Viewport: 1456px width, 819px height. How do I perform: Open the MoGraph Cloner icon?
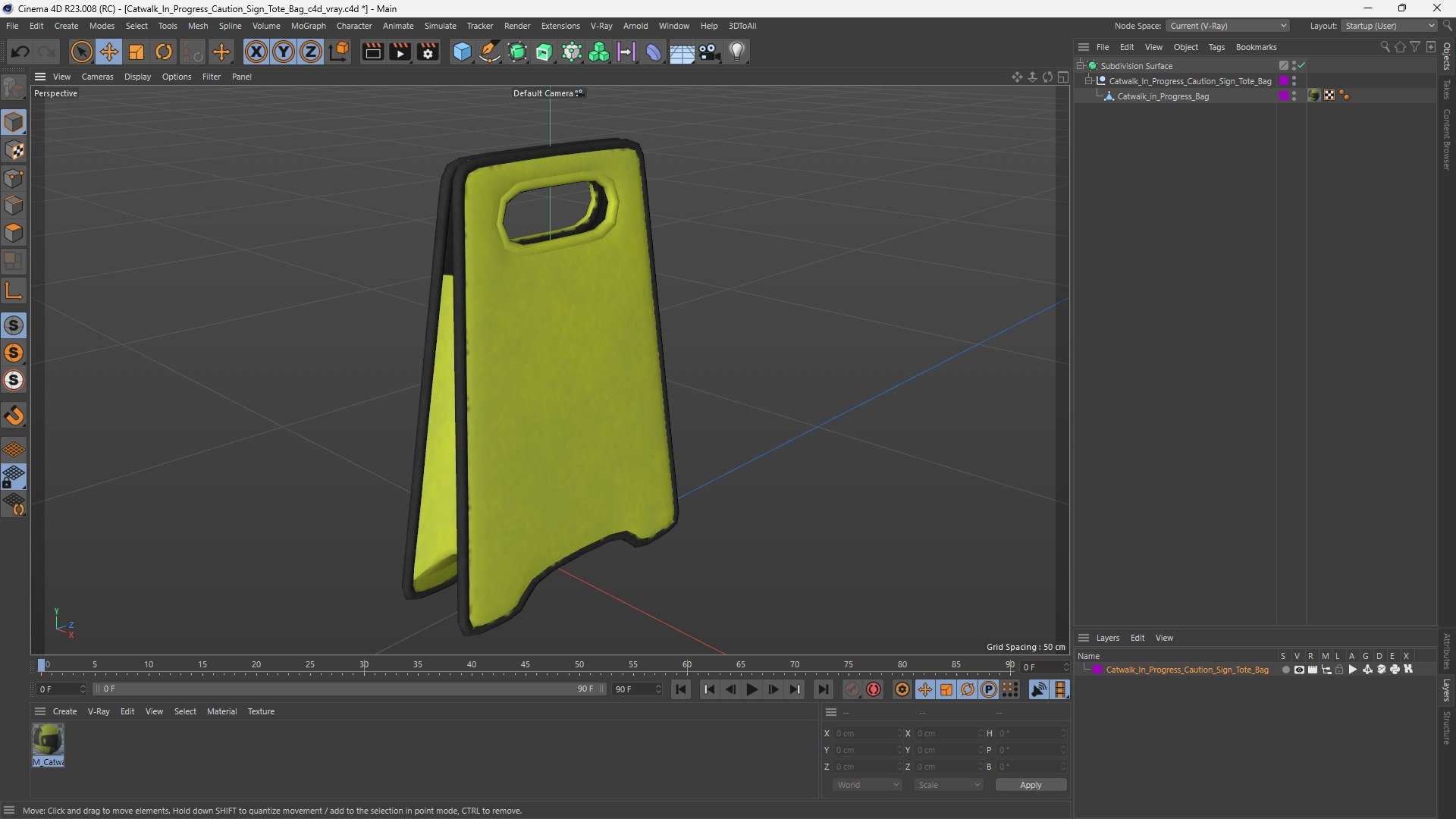[599, 52]
